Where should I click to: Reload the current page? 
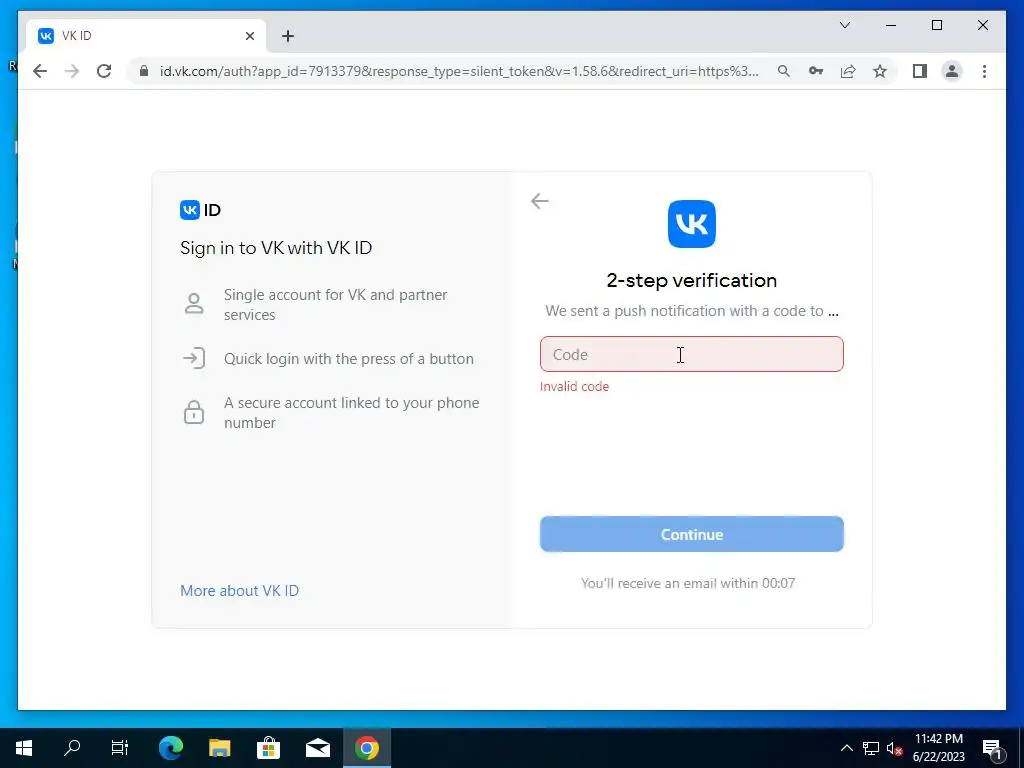coord(104,71)
